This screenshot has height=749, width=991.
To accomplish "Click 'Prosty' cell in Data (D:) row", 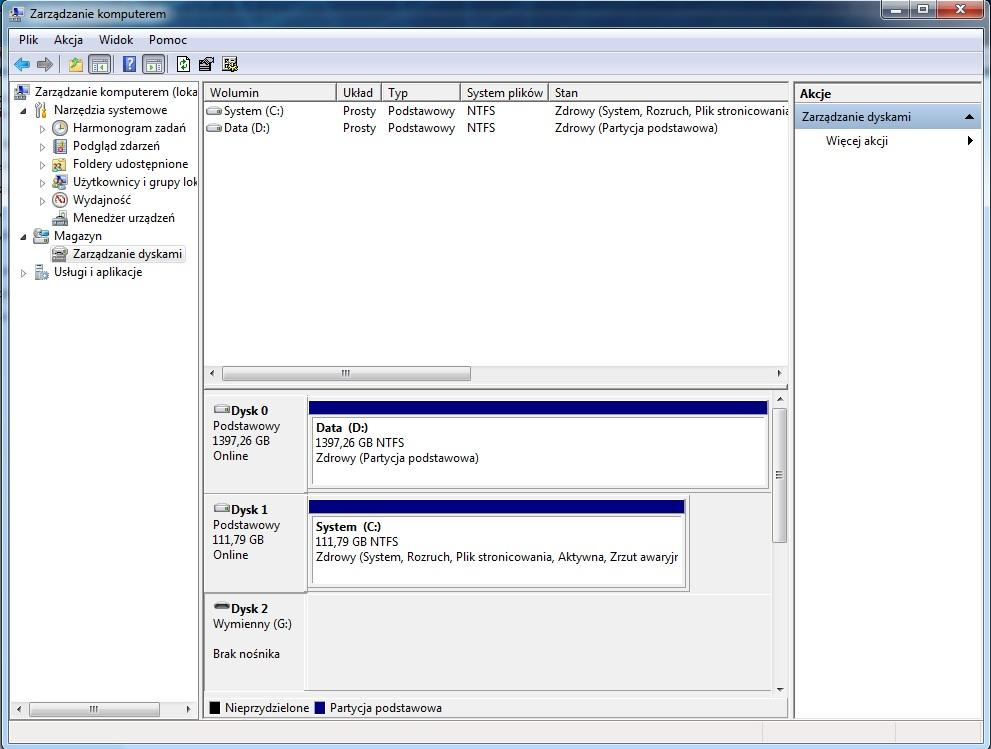I will [x=359, y=128].
